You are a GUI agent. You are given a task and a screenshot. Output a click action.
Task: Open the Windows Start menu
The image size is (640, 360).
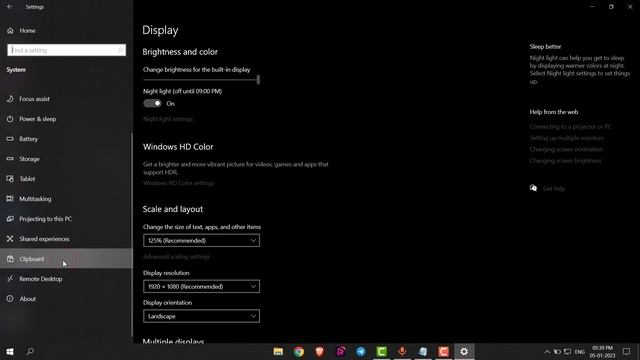coord(10,351)
